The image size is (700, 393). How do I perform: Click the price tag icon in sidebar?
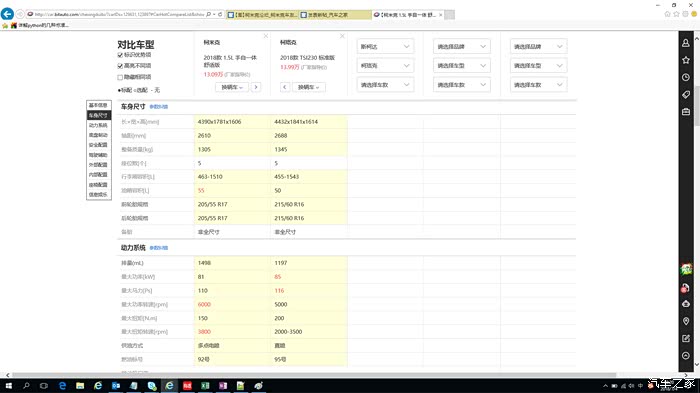pyautogui.click(x=686, y=95)
